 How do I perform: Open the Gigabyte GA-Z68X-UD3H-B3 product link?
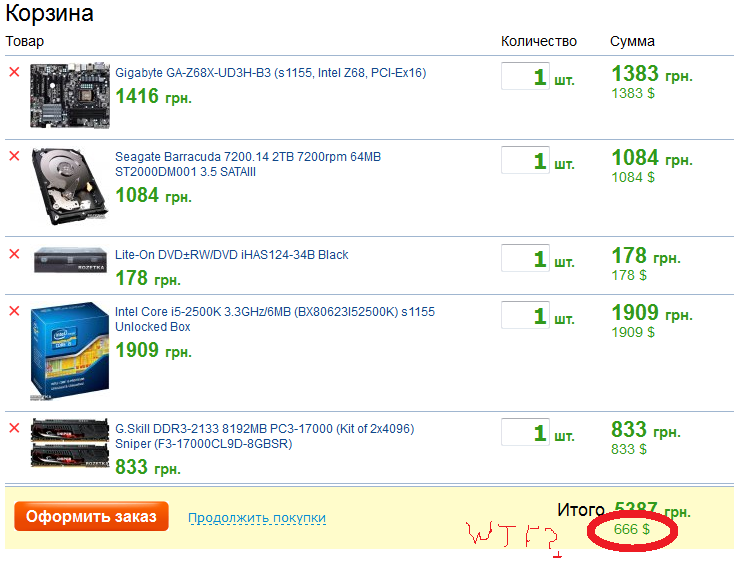tap(271, 73)
